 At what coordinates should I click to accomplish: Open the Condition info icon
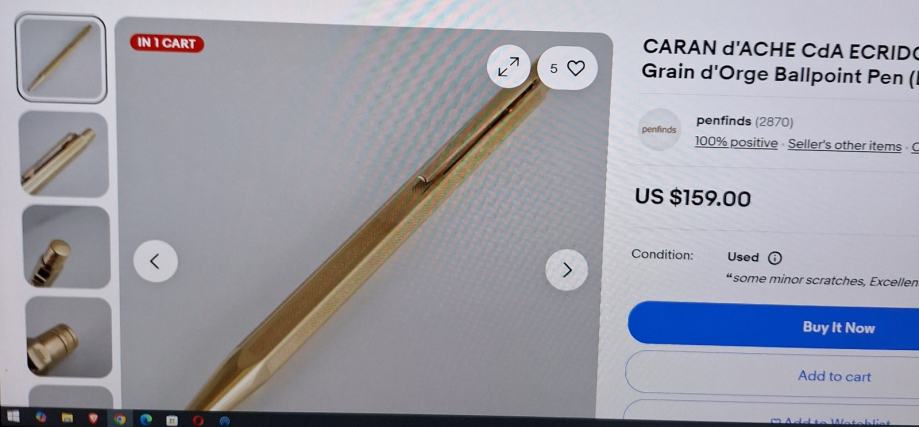(775, 258)
